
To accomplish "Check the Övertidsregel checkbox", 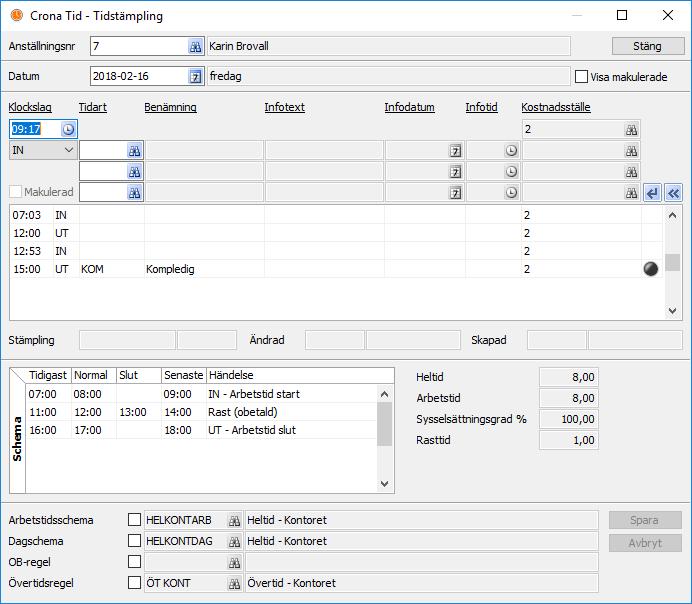I will pos(134,582).
